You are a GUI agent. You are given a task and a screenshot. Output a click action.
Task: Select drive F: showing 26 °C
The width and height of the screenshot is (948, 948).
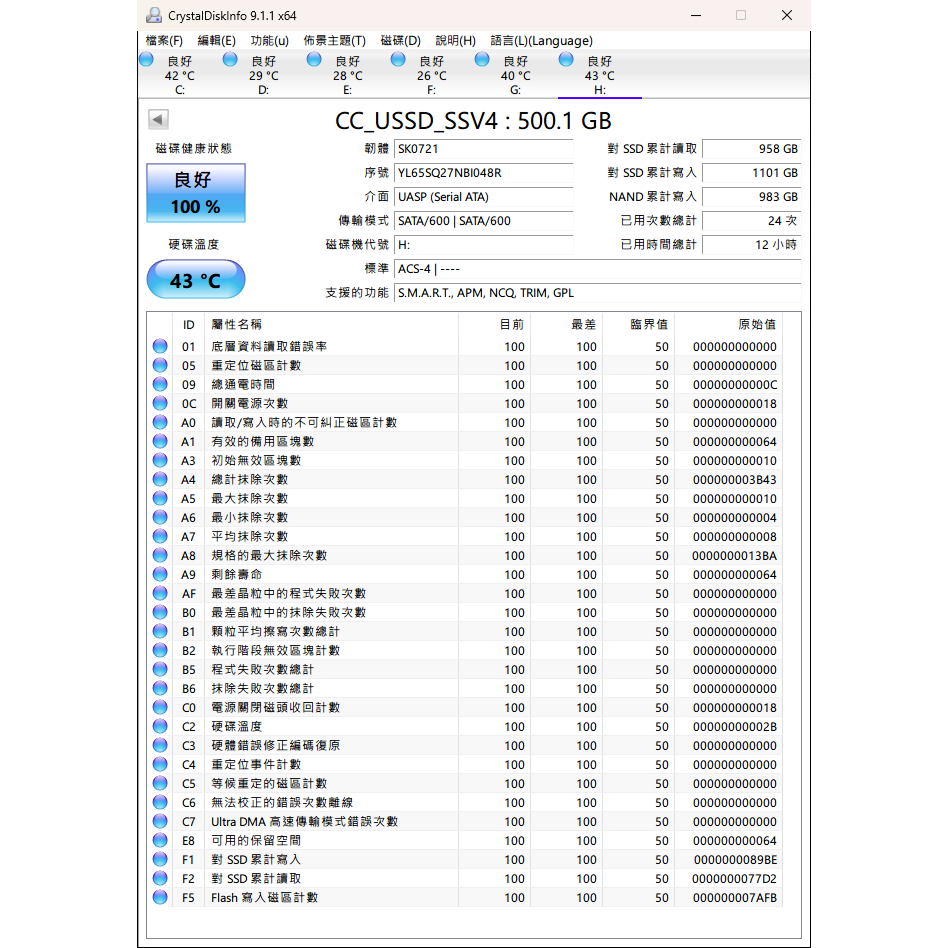431,75
